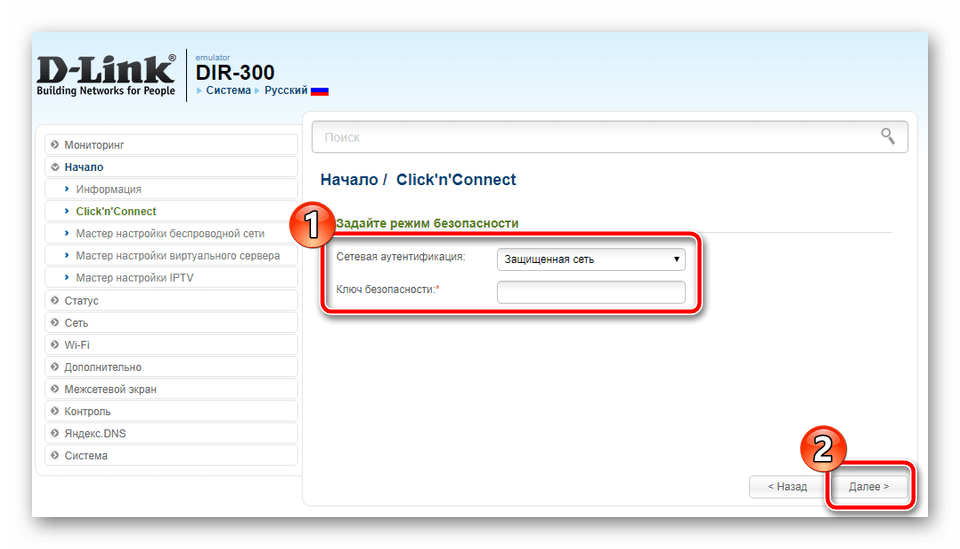Open the Русский language selector
960x549 pixels.
point(286,91)
